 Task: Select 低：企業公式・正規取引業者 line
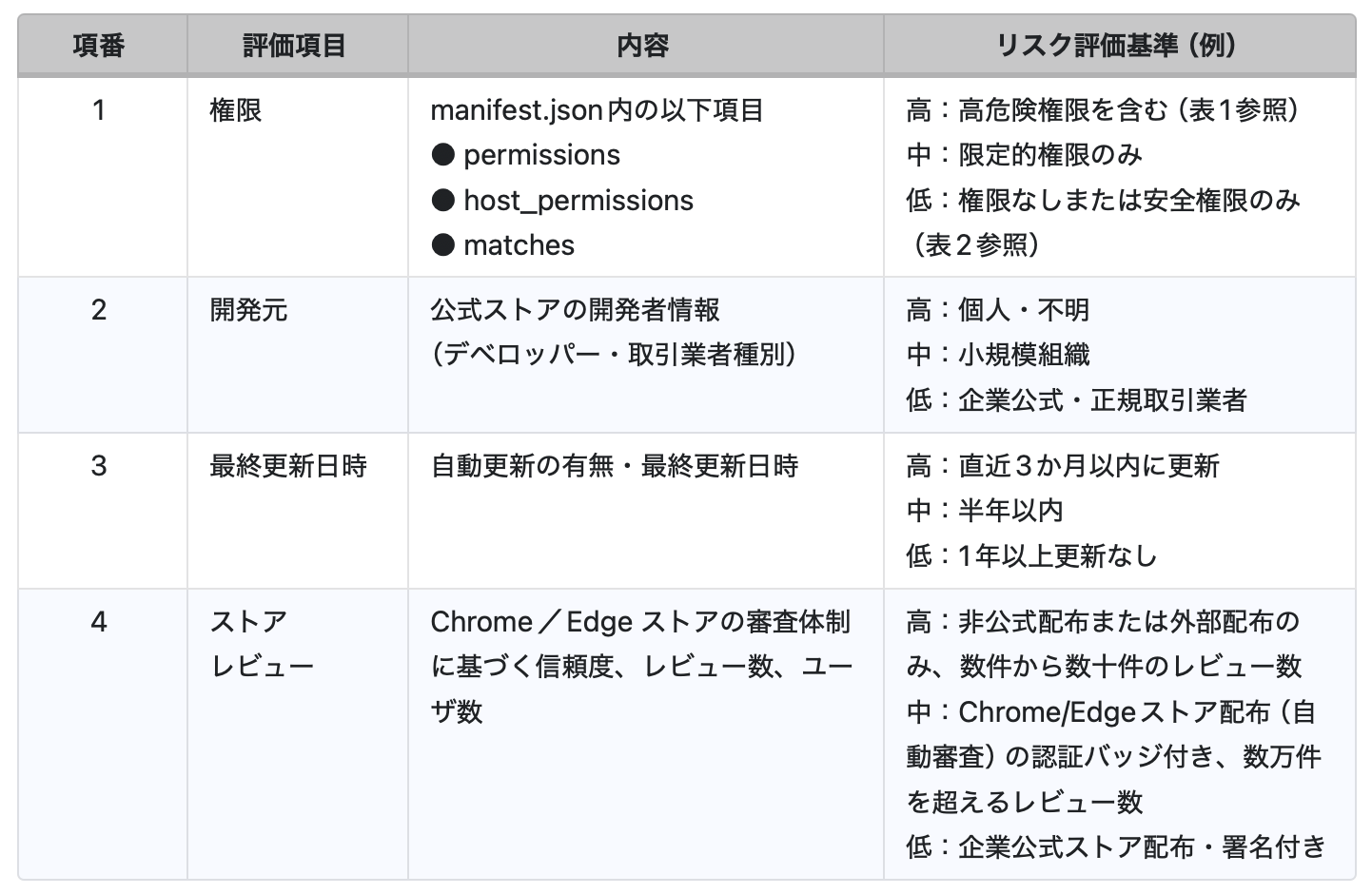pyautogui.click(x=1076, y=400)
